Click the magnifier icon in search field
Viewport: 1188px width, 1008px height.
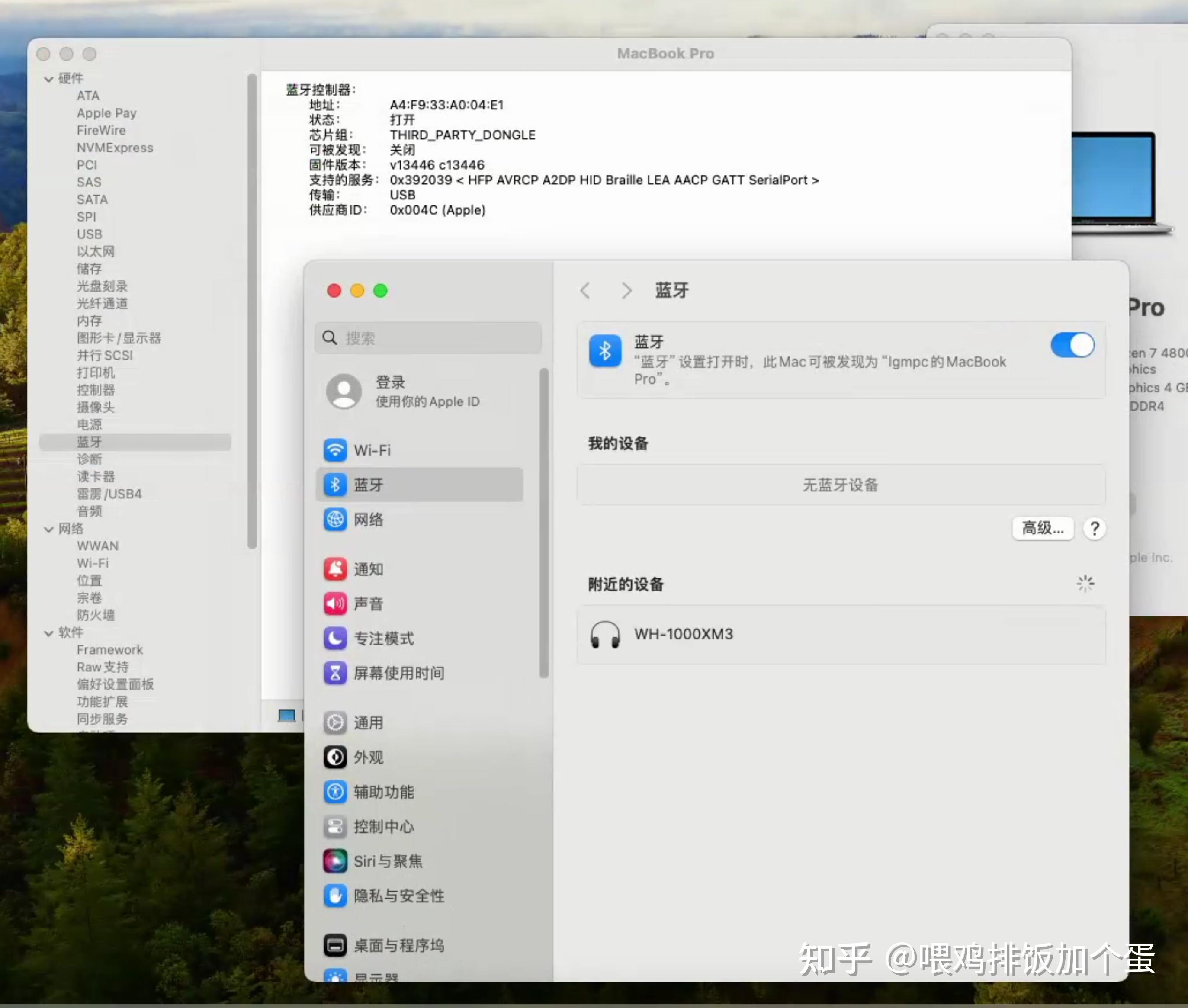330,338
